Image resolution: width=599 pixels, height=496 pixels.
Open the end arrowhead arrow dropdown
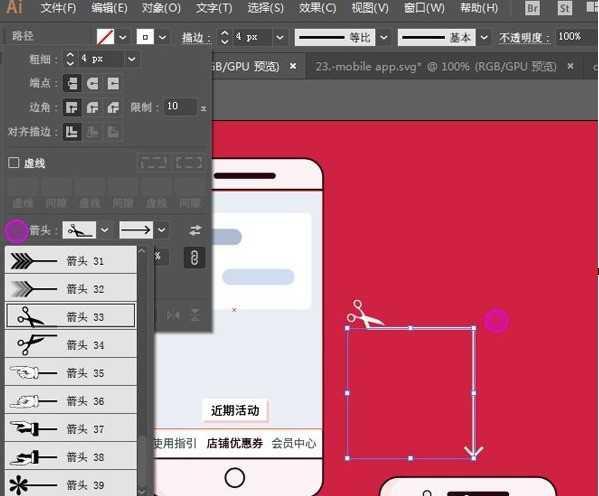pos(162,230)
